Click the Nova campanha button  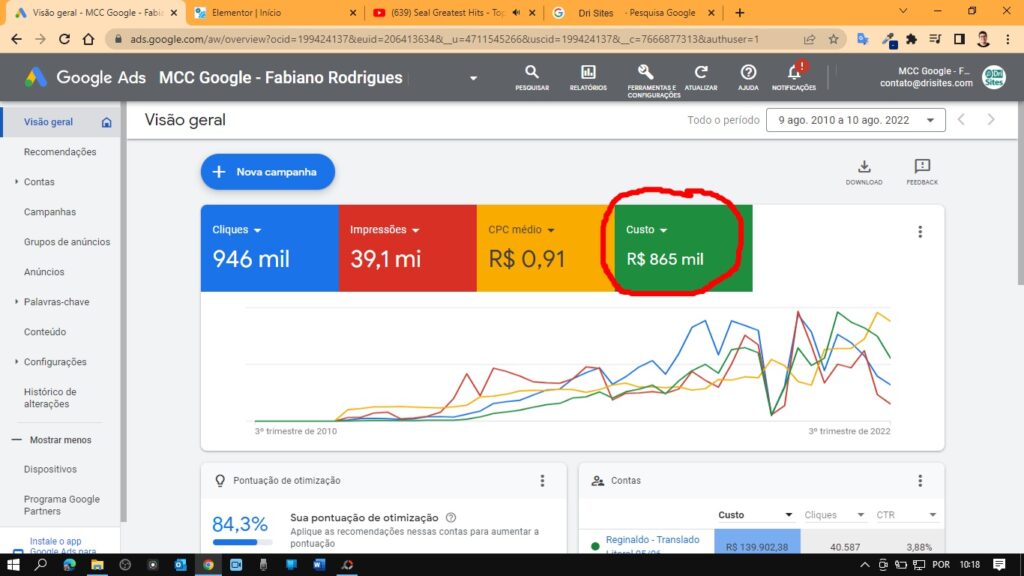[x=268, y=172]
